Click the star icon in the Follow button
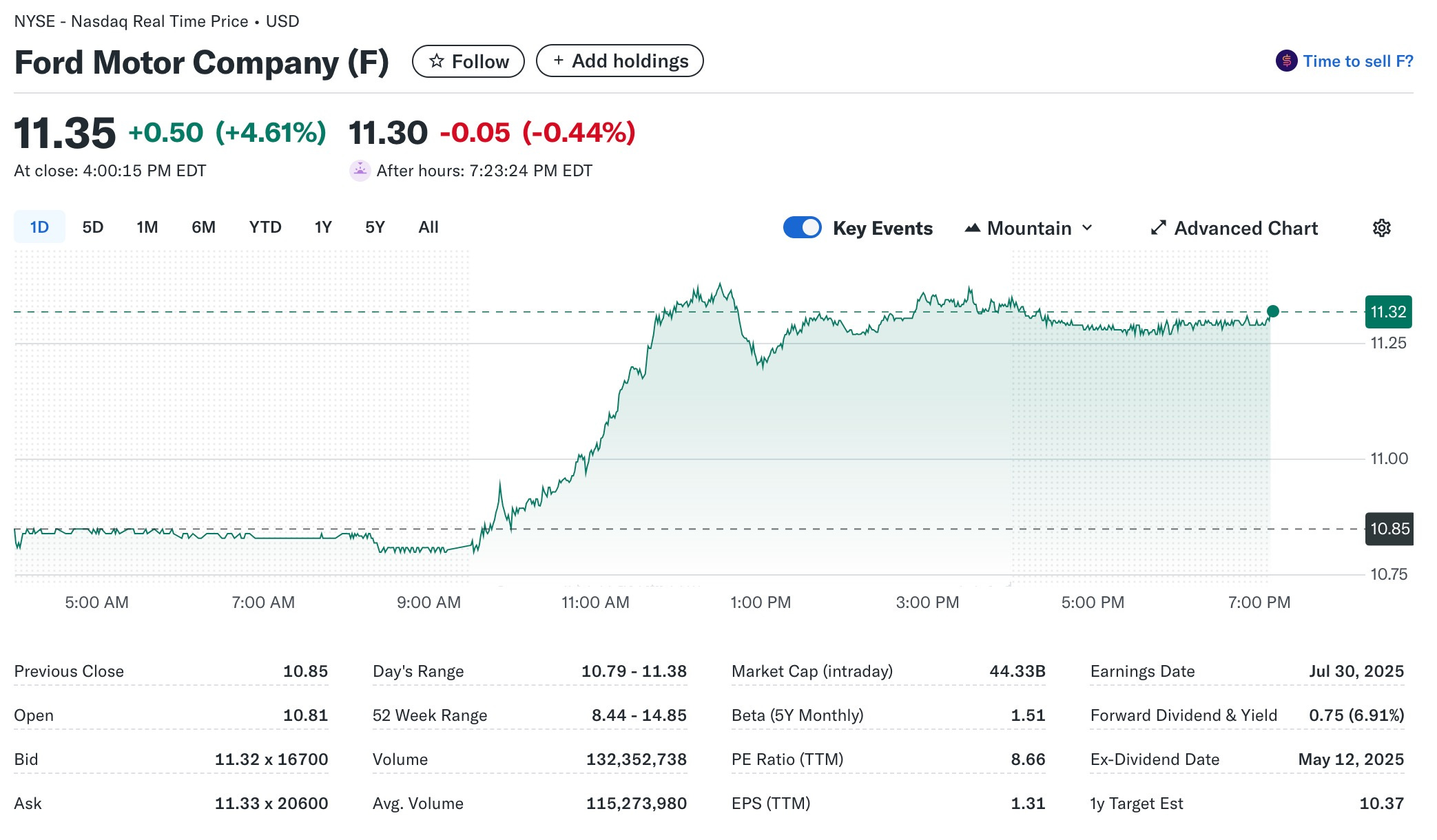The width and height of the screenshot is (1437, 840). [436, 61]
